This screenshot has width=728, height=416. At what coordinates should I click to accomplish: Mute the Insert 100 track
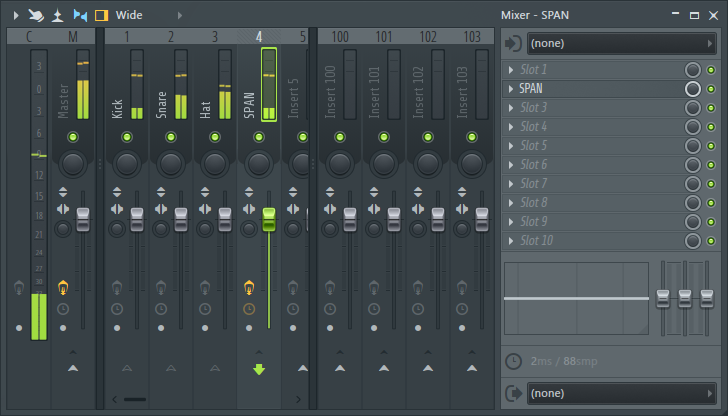(x=340, y=137)
